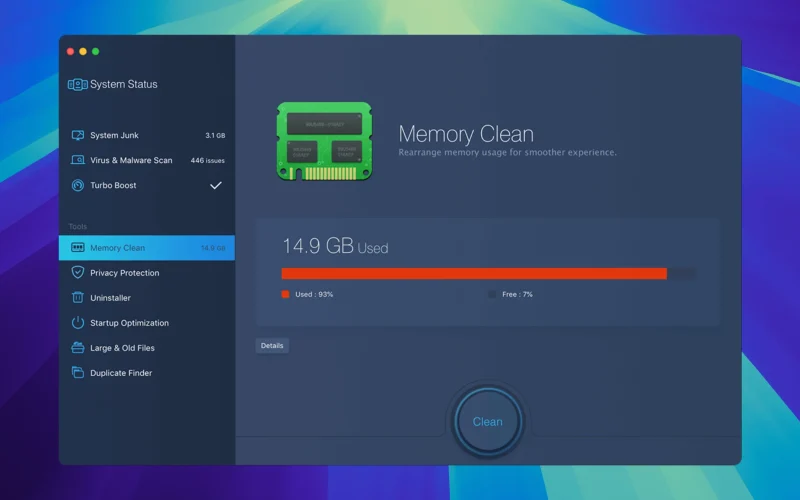Click the Large & Old Files box icon
This screenshot has height=500, width=800.
(x=78, y=347)
